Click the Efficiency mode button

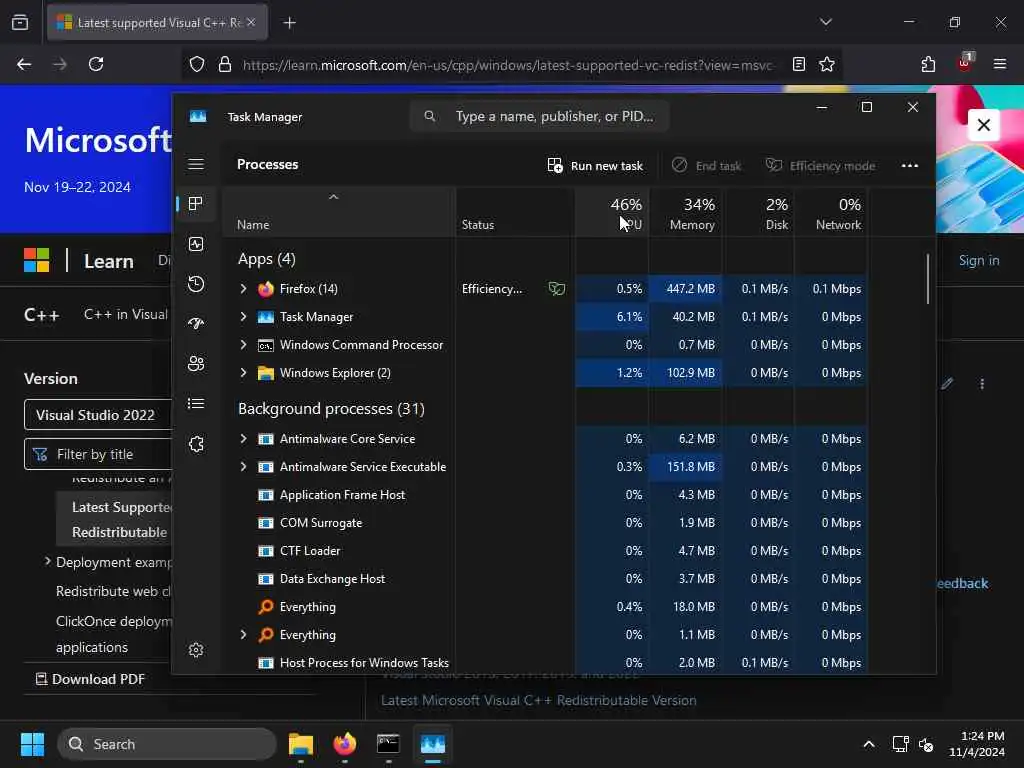(x=820, y=166)
